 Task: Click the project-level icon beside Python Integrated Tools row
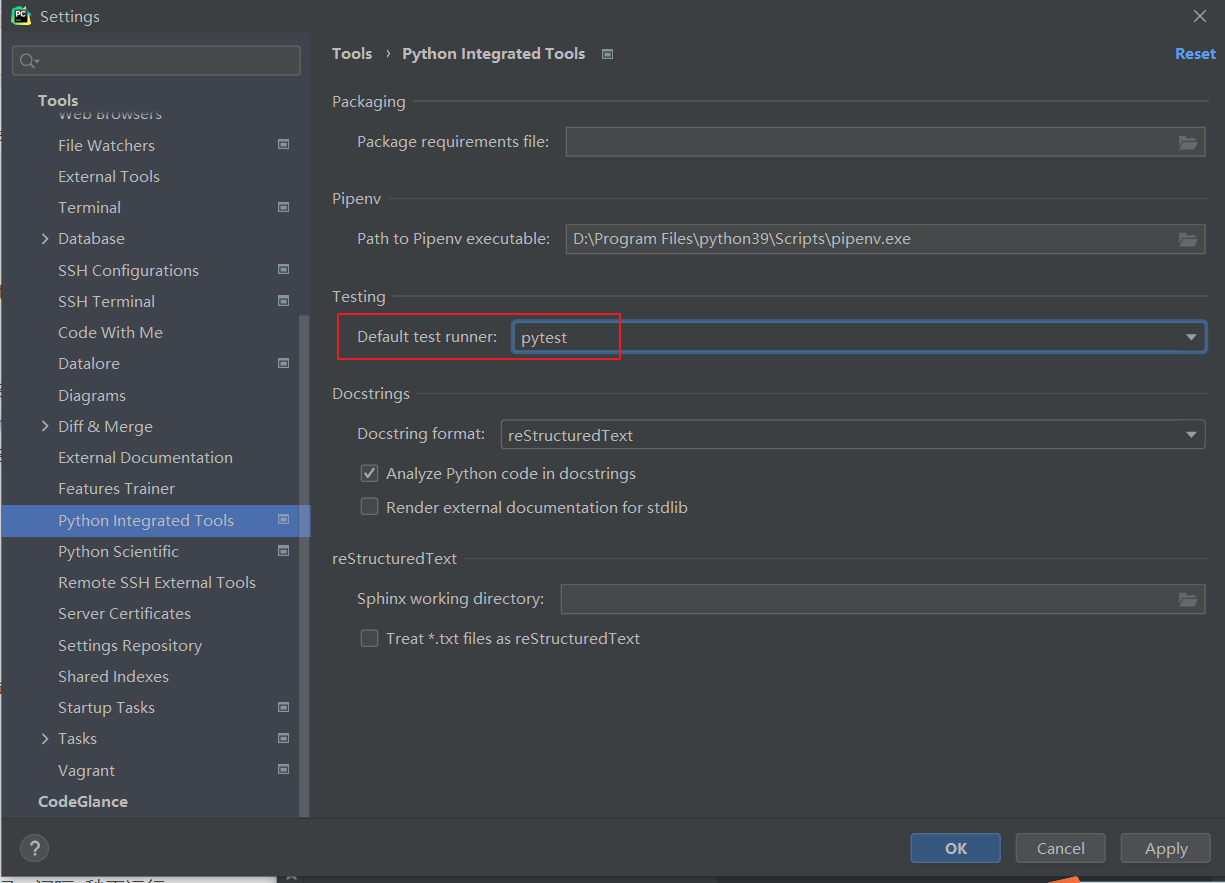pyautogui.click(x=284, y=520)
